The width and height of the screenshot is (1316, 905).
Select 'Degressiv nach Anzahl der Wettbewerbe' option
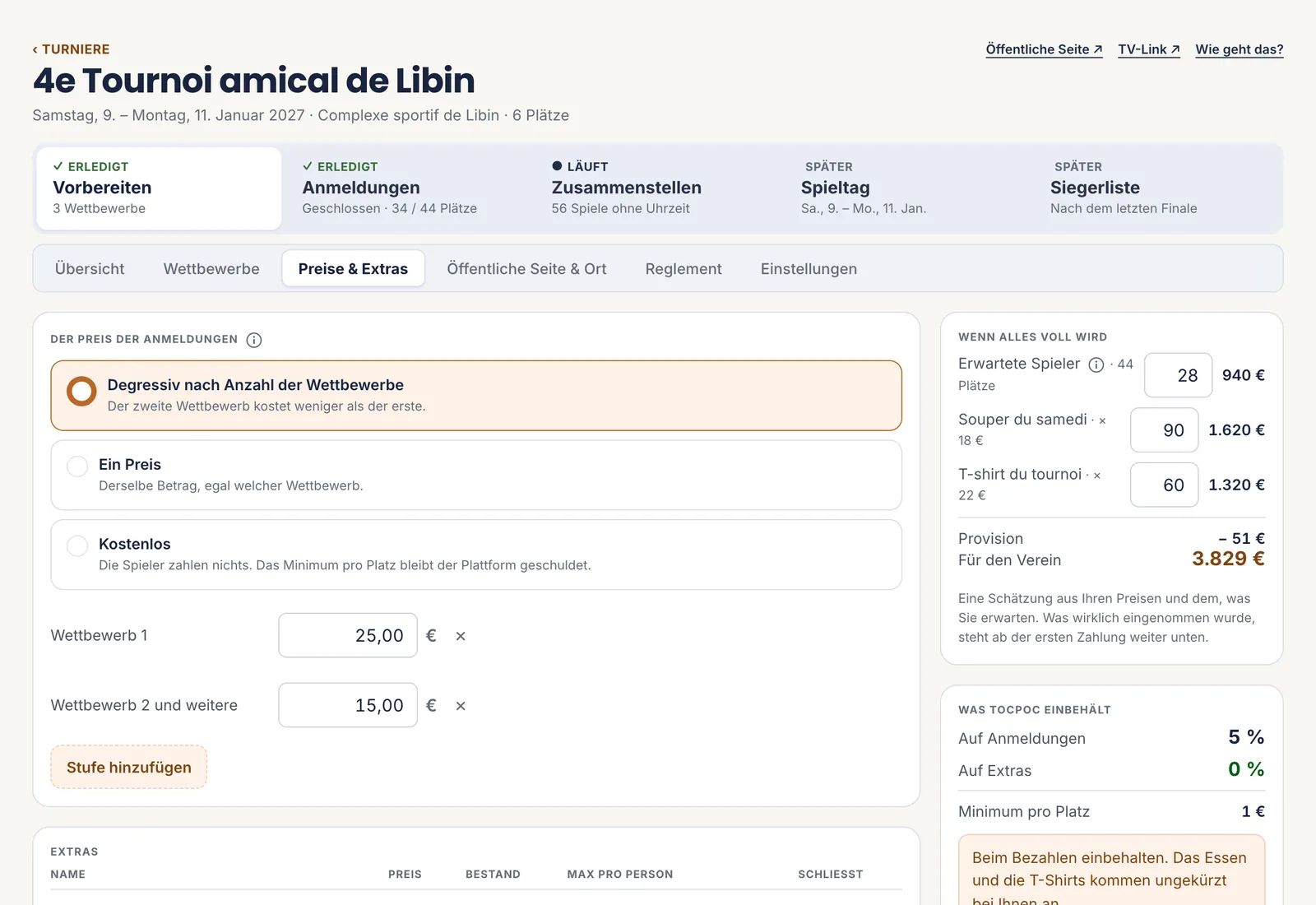tap(476, 396)
